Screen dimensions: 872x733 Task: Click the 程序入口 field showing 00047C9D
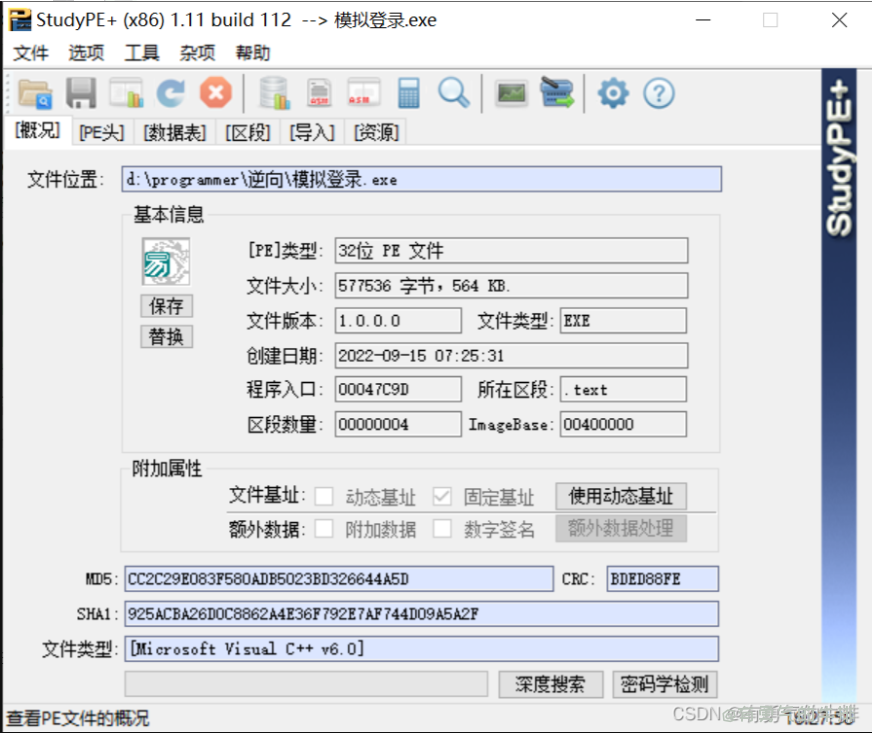pyautogui.click(x=398, y=390)
